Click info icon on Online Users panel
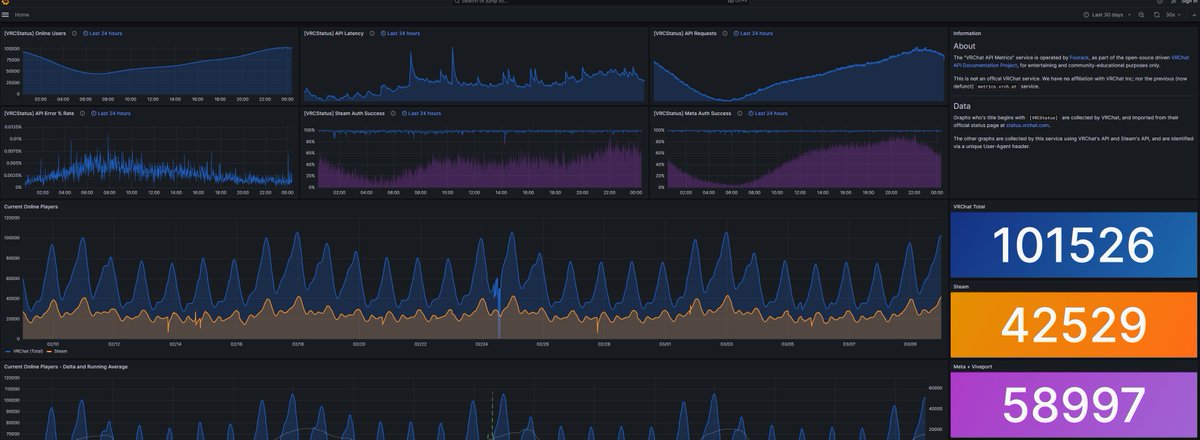 74,33
